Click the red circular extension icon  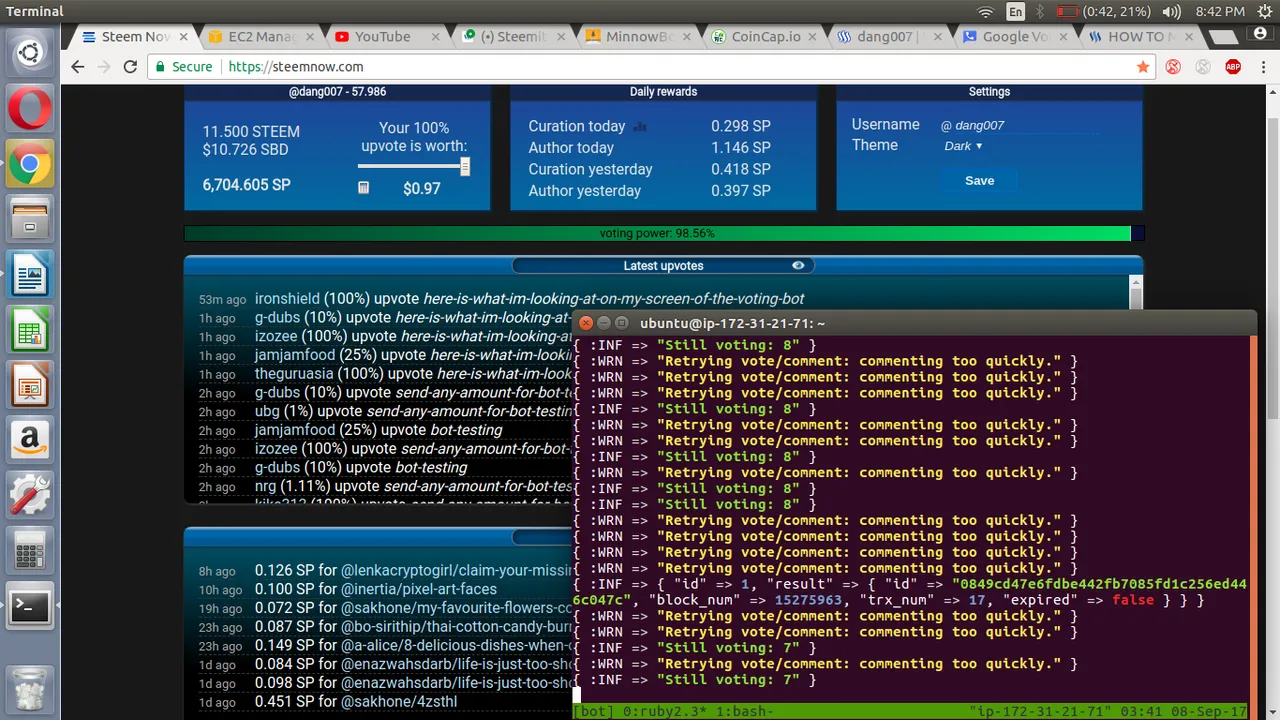point(1173,67)
